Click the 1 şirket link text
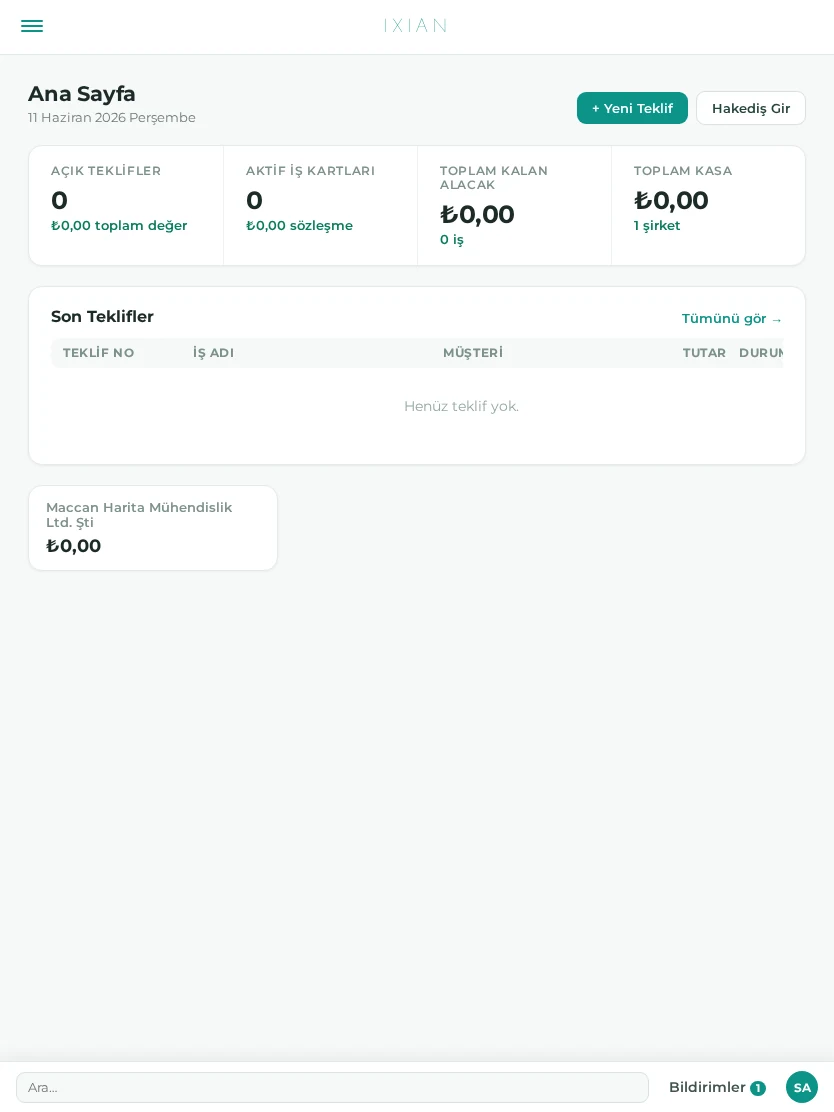Screen dimensions: 834x1112 (657, 226)
